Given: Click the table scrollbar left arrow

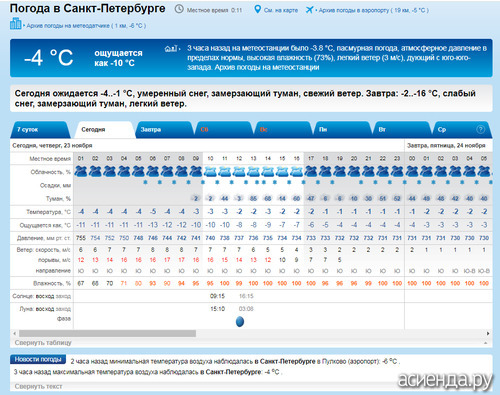Looking at the screenshot, I should (x=14, y=333).
